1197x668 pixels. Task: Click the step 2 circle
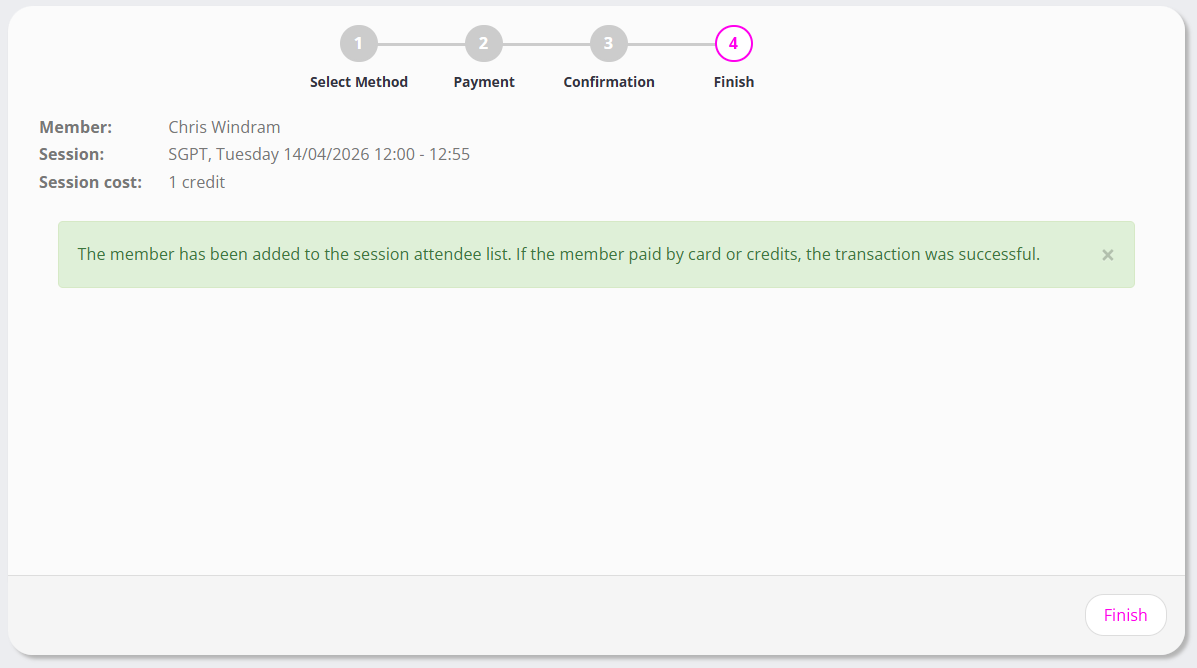coord(484,44)
